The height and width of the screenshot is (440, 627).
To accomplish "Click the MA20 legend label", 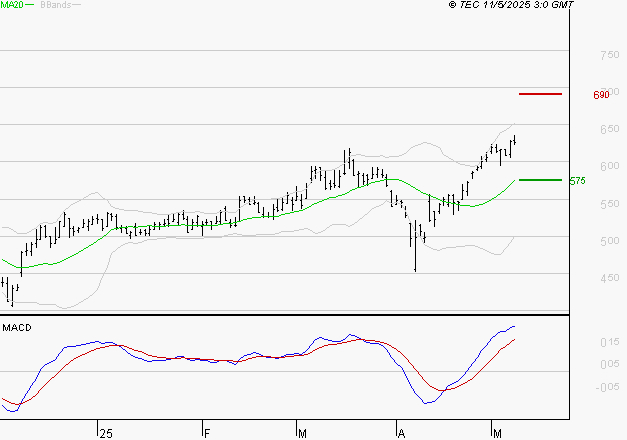I will coord(12,6).
